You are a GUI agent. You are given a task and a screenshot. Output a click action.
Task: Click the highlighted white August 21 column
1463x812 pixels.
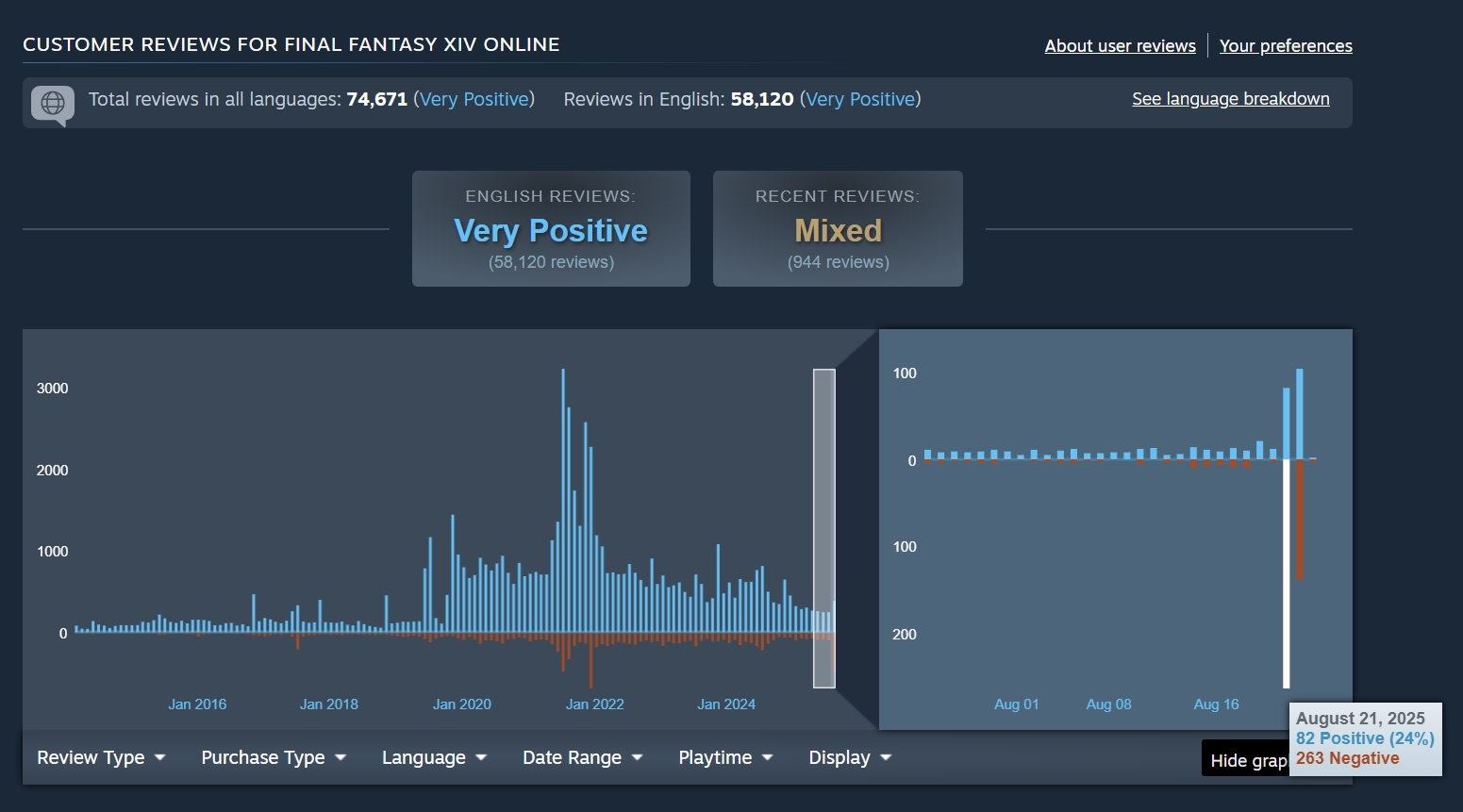[x=1287, y=573]
